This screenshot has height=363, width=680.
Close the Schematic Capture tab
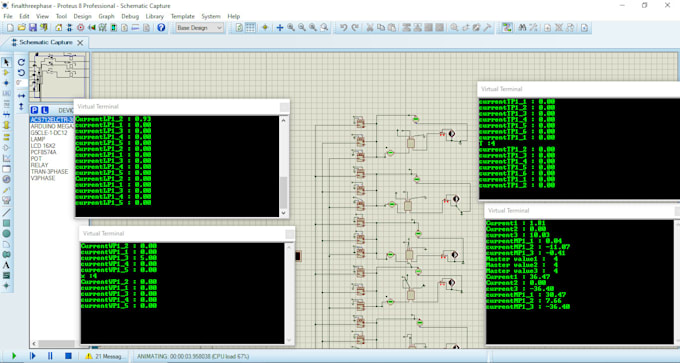tap(80, 43)
